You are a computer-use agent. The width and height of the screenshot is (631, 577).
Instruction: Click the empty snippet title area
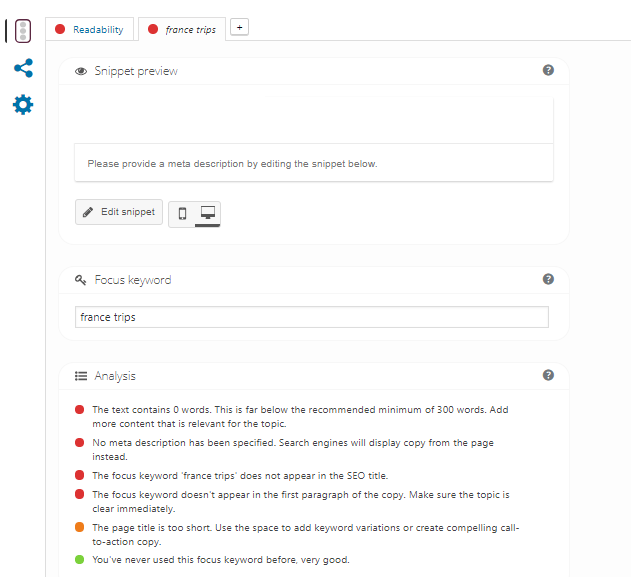313,120
